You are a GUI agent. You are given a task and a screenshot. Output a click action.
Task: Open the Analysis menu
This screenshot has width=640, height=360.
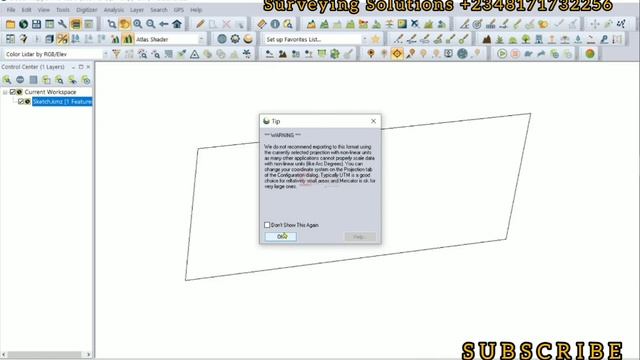point(114,10)
